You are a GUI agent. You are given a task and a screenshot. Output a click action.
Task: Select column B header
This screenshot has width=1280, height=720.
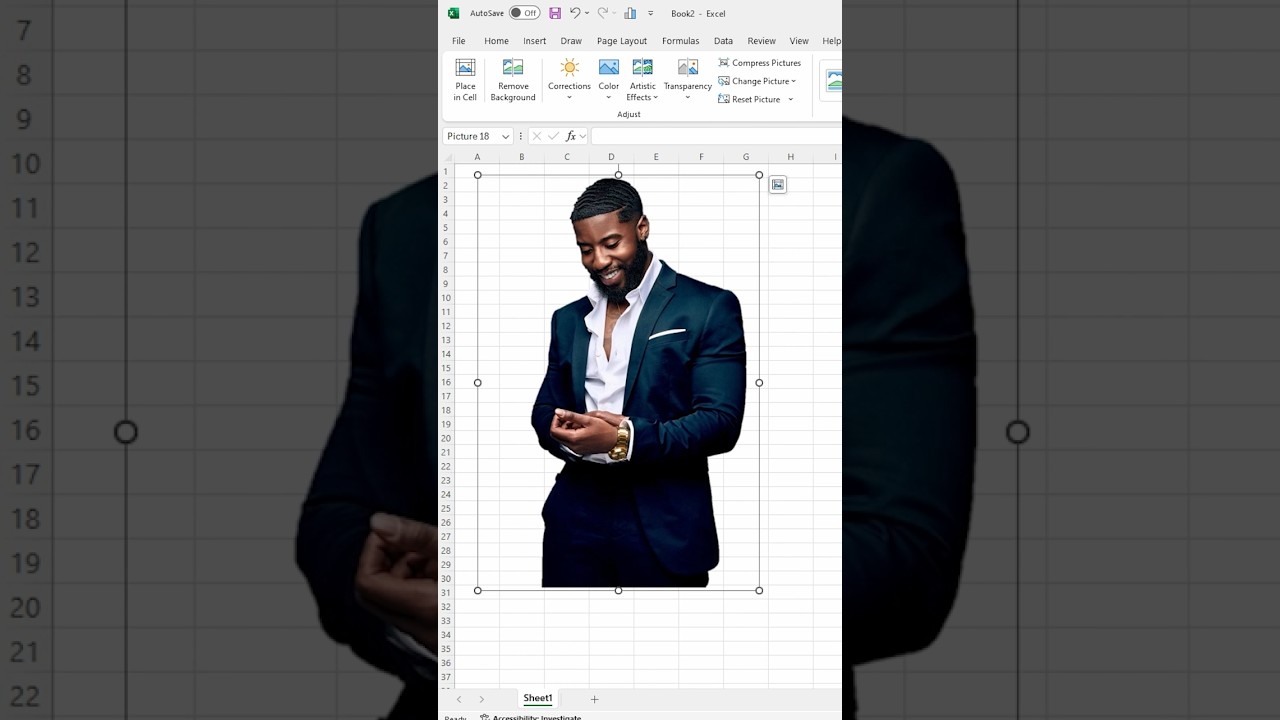[x=521, y=157]
